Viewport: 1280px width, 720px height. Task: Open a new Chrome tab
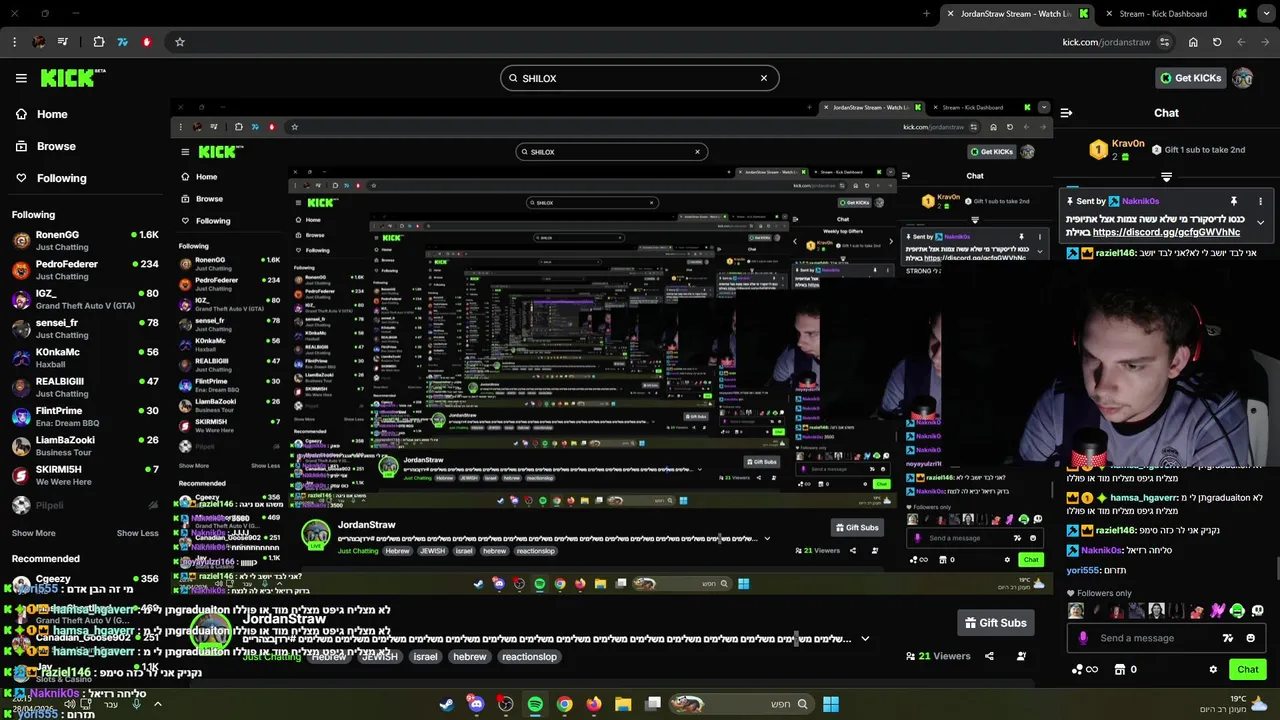(x=926, y=14)
